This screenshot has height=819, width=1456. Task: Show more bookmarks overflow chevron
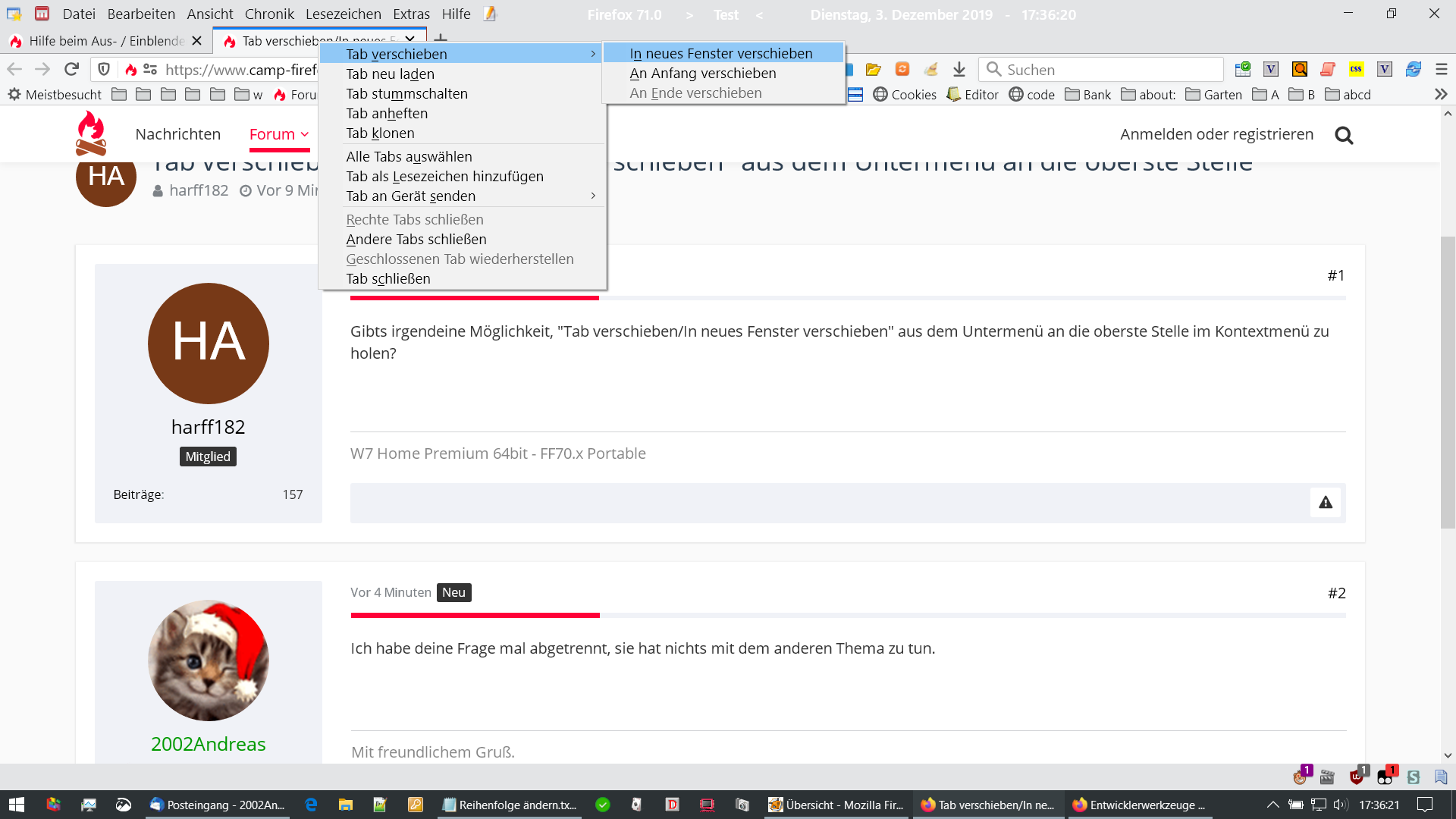[x=1441, y=95]
